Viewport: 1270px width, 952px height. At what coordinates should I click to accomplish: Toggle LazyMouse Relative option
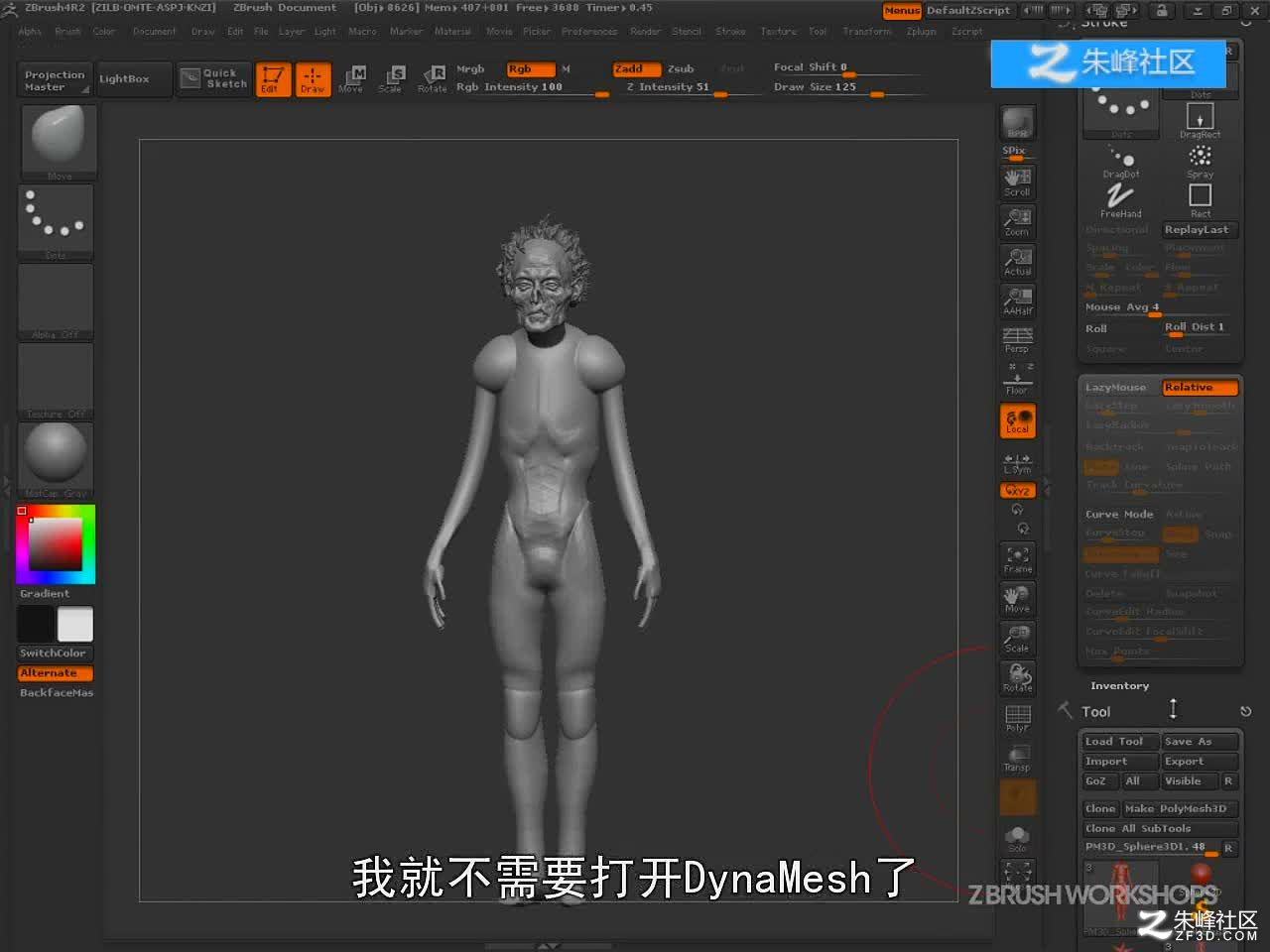[x=1201, y=388]
